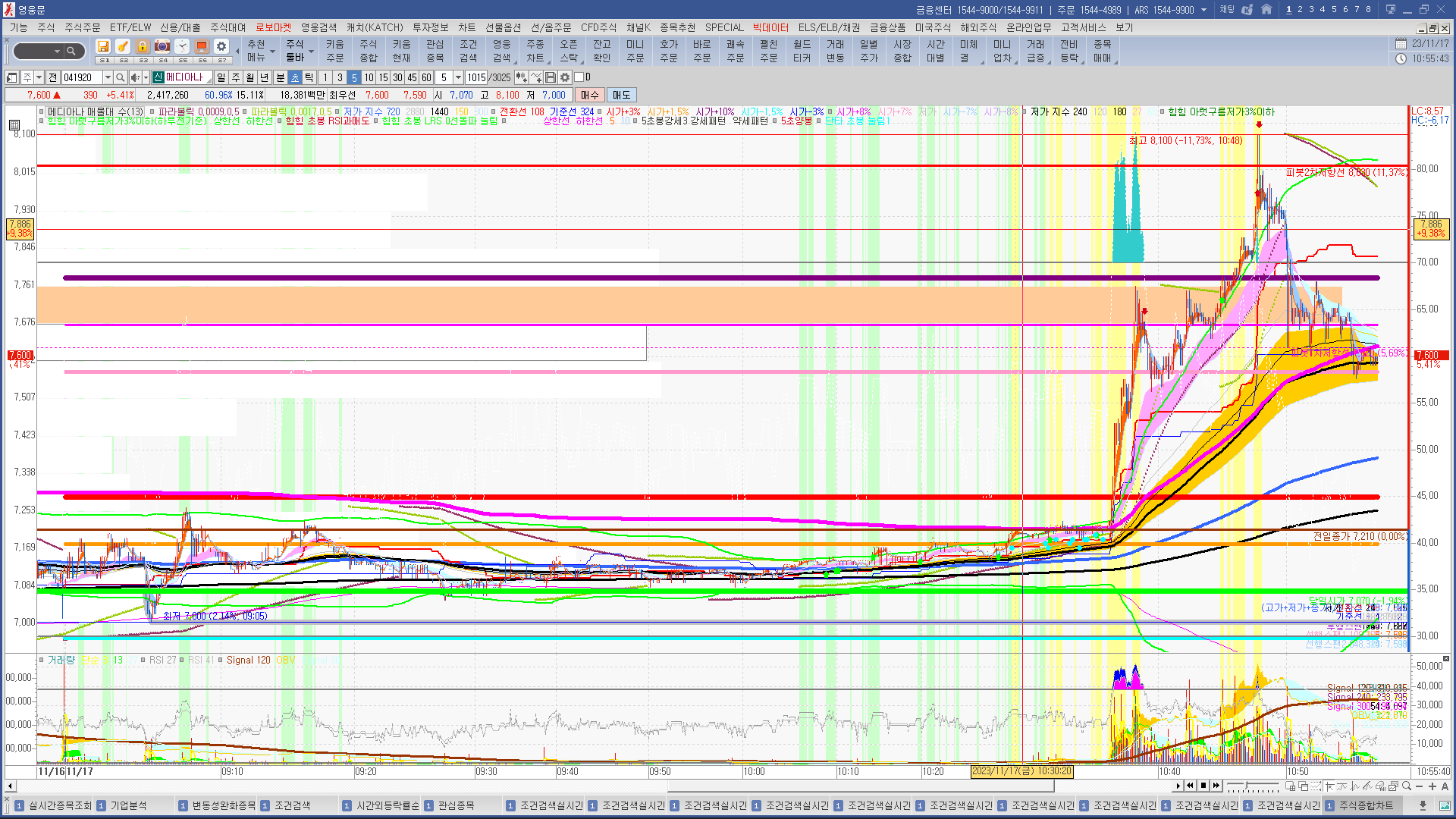Click the S4 camera capture icon
Image resolution: width=1456 pixels, height=819 pixels.
[x=162, y=47]
